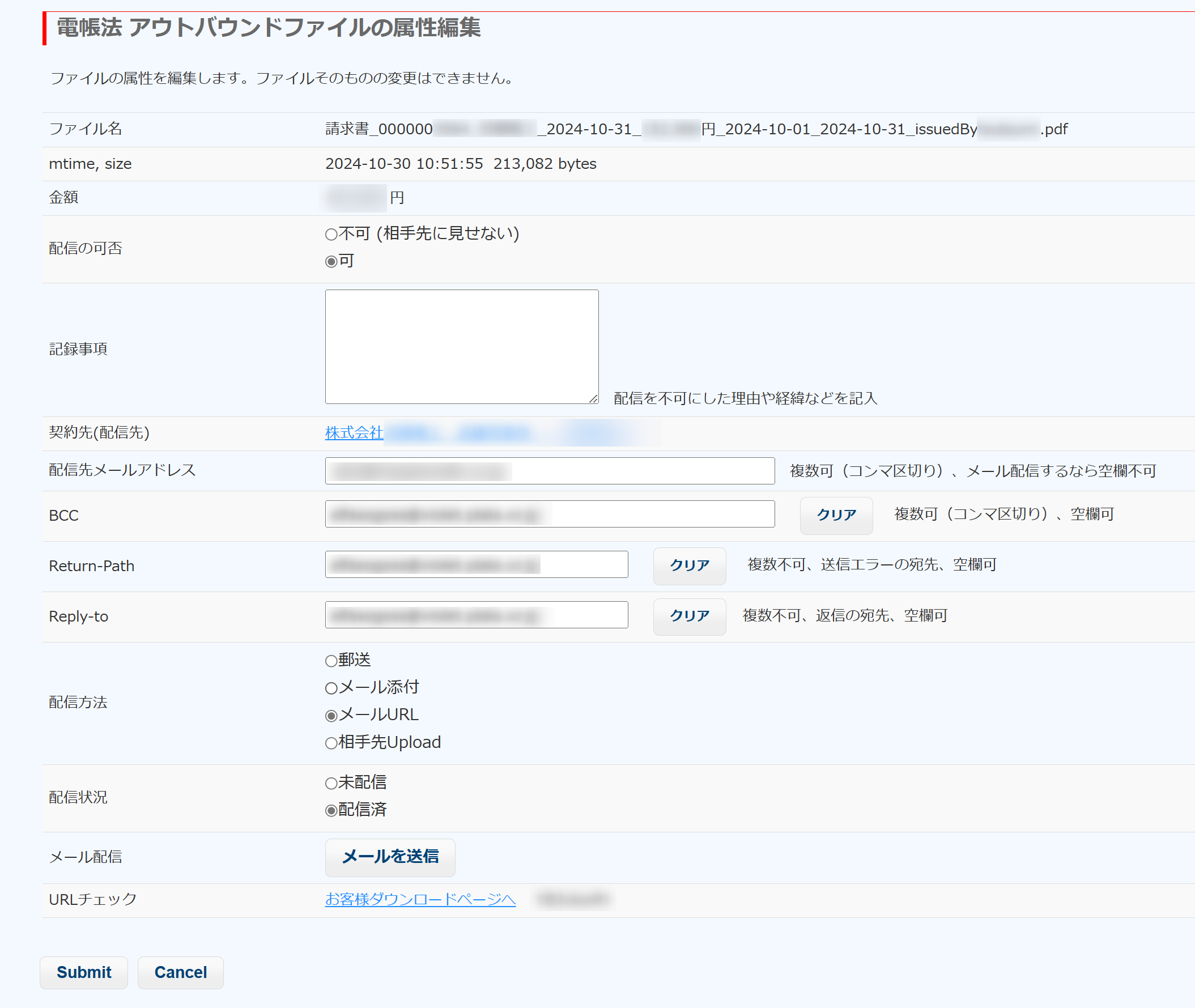Choose 郵送 as delivery method
The height and width of the screenshot is (1008, 1195).
pyautogui.click(x=331, y=661)
